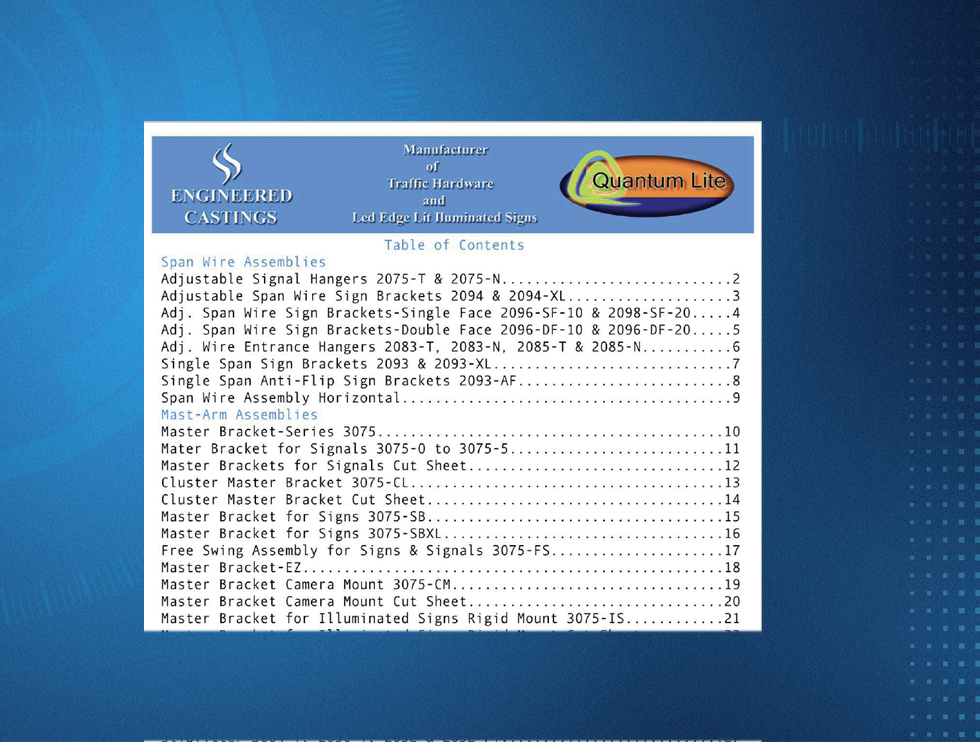The width and height of the screenshot is (980, 742).
Task: Open the 'Mast-Arm Assemblies' section heading
Action: [239, 414]
